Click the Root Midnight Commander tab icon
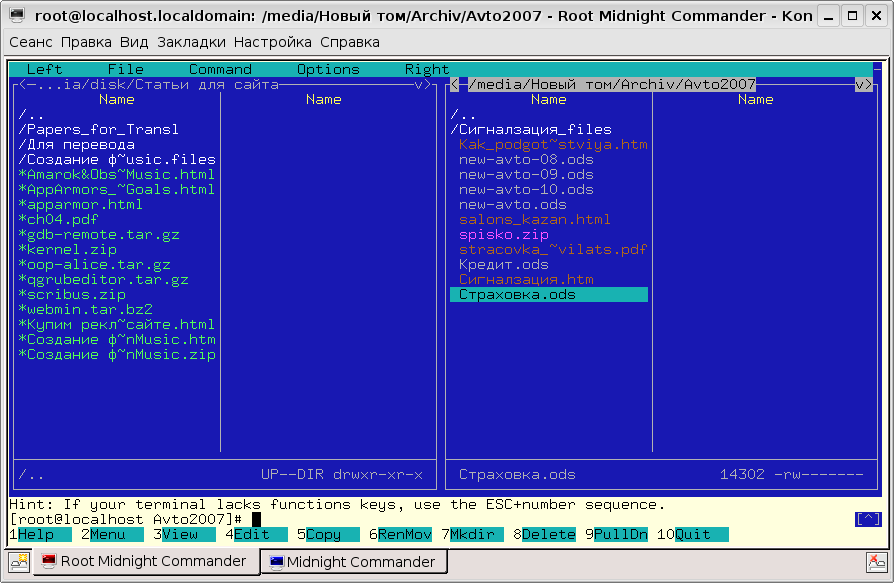 coord(48,561)
